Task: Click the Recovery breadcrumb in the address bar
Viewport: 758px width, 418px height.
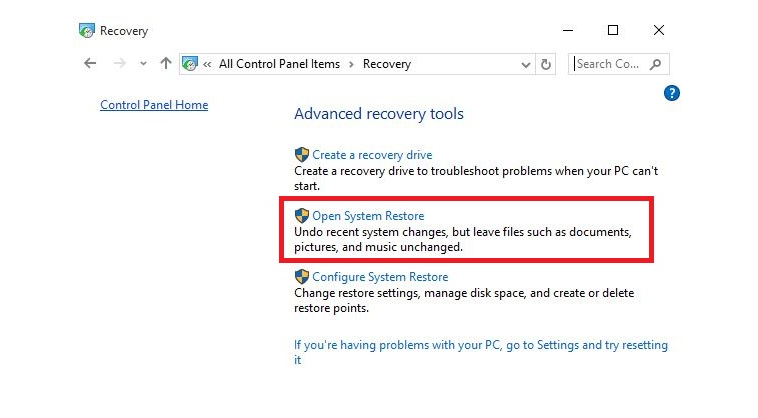Action: tap(387, 64)
